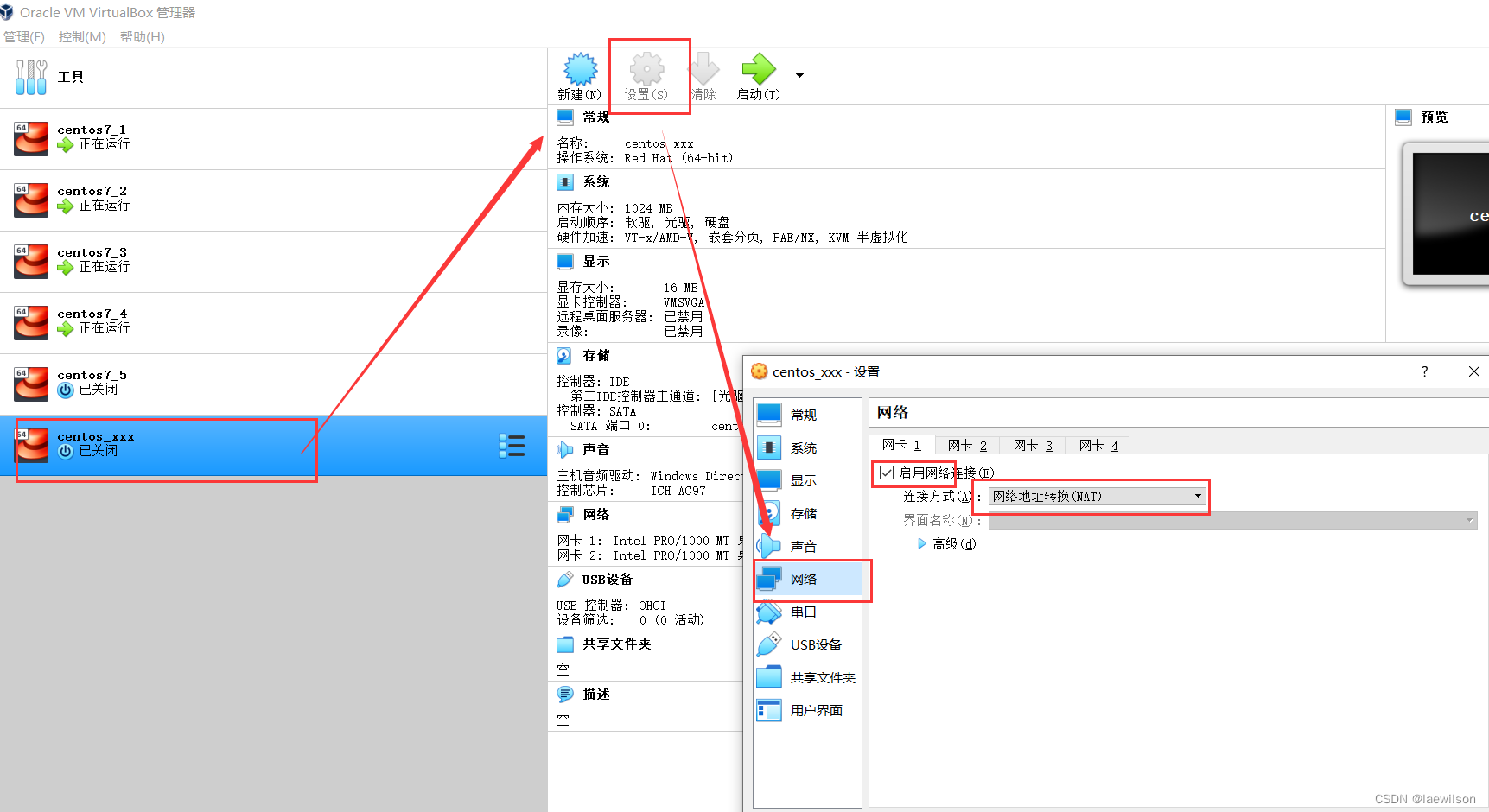Viewport: 1489px width, 812px height.
Task: Click the 显示 section header in details
Action: click(596, 261)
